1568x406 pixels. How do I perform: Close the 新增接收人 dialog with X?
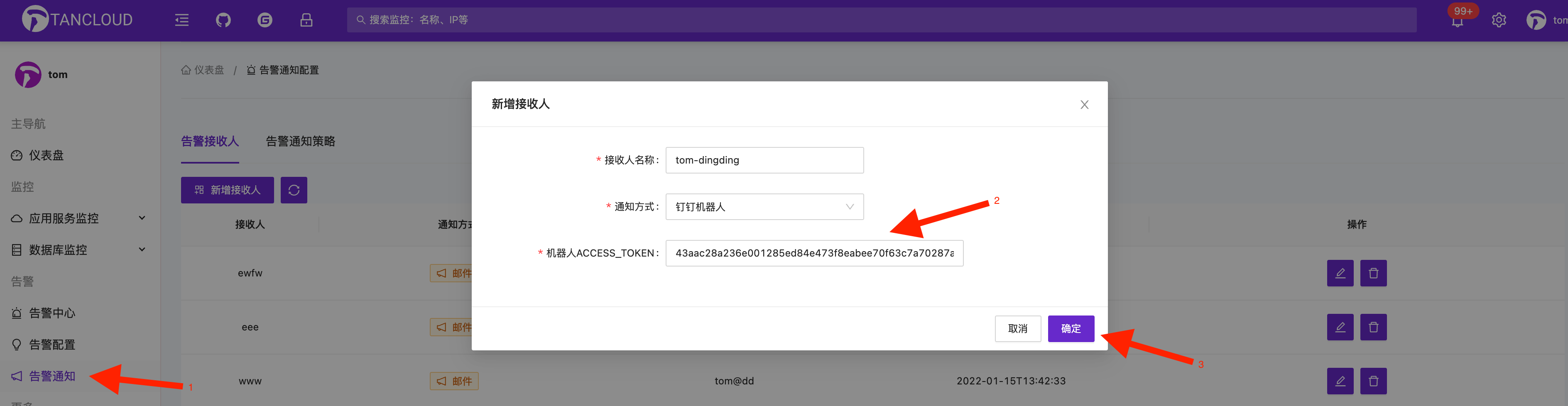click(1084, 105)
